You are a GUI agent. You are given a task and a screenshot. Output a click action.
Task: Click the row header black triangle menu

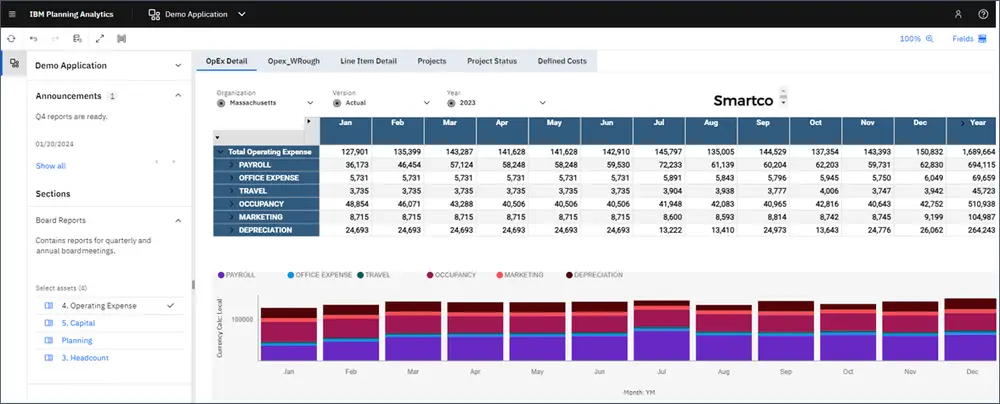click(x=217, y=137)
